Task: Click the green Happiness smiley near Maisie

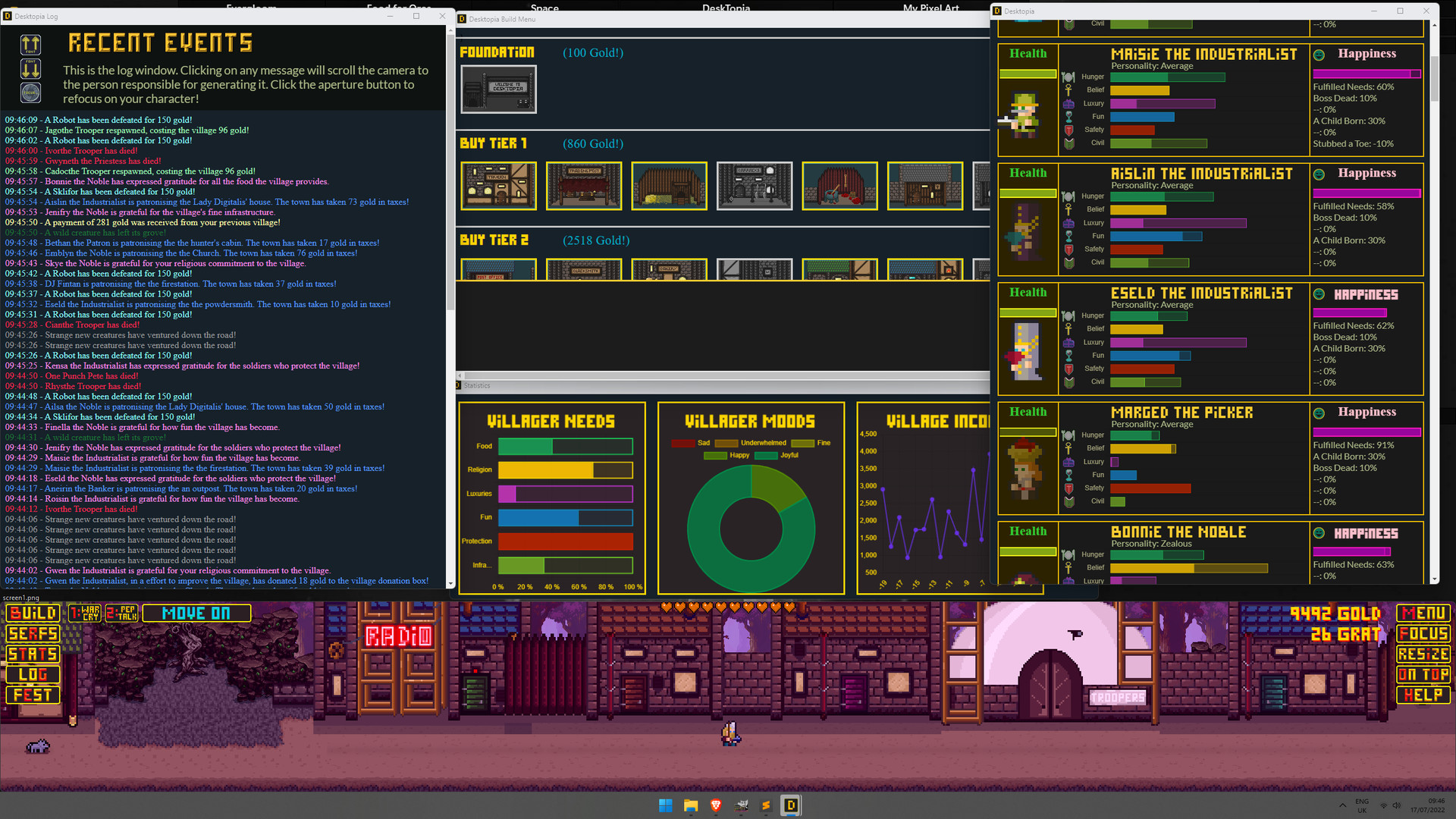Action: click(1317, 53)
